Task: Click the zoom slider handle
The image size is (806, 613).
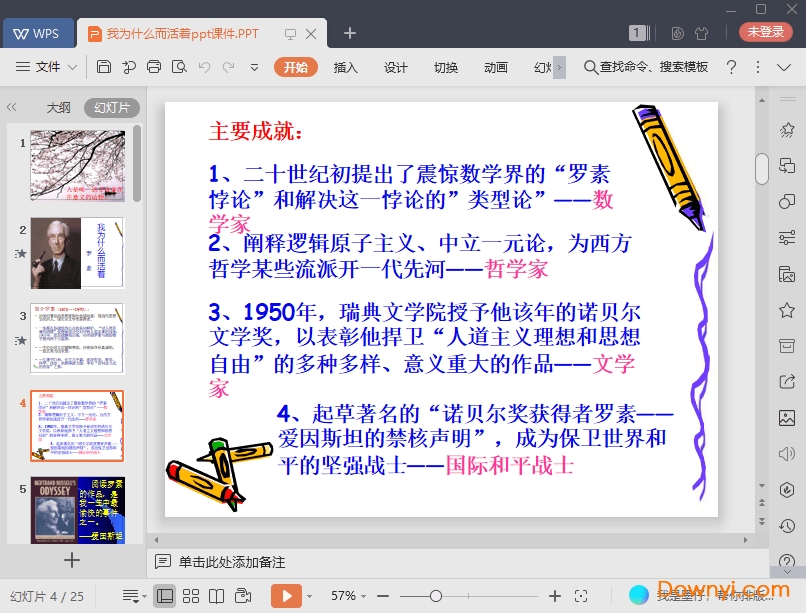Action: point(435,596)
